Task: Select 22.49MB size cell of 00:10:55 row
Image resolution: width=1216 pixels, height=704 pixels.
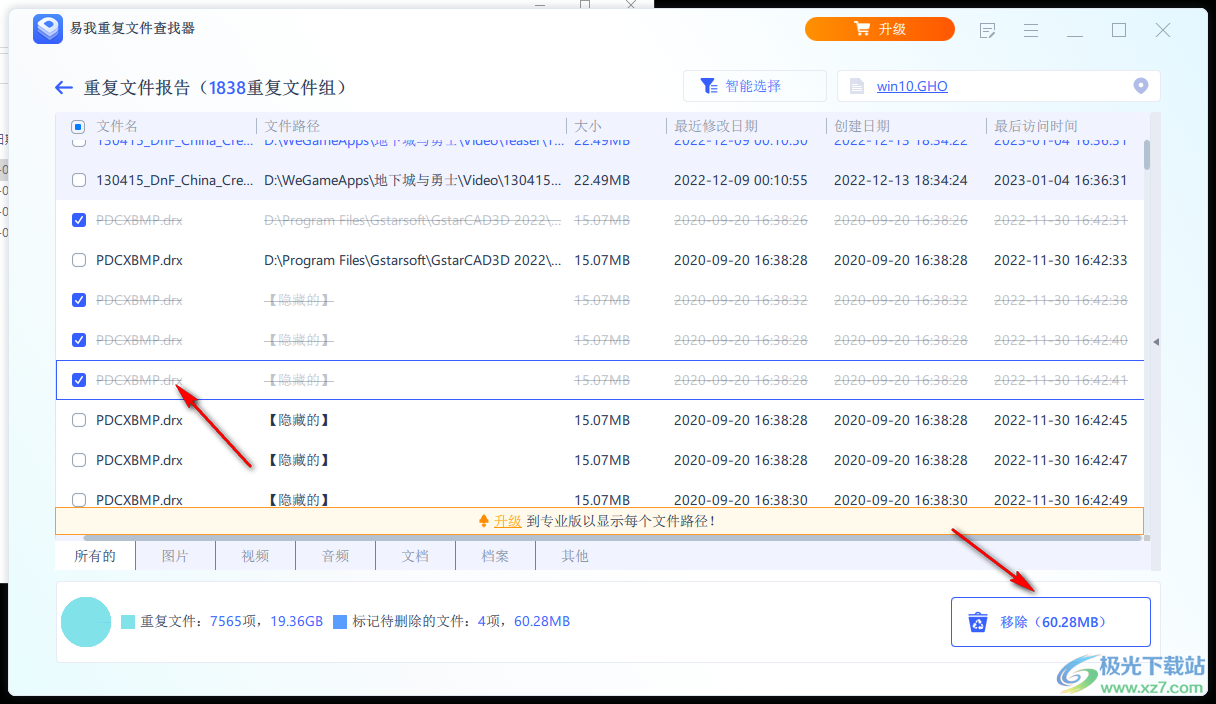Action: tap(602, 180)
